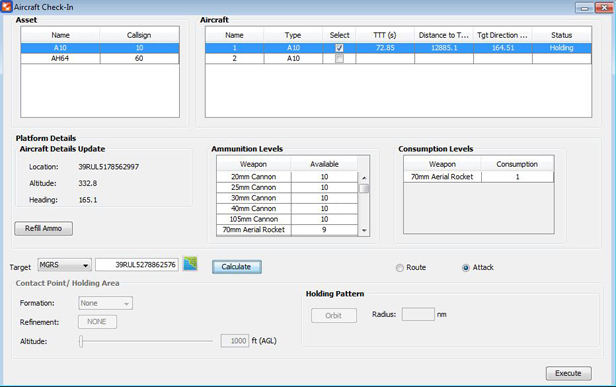
Task: Click the Orbit holding pattern button
Action: 334,315
